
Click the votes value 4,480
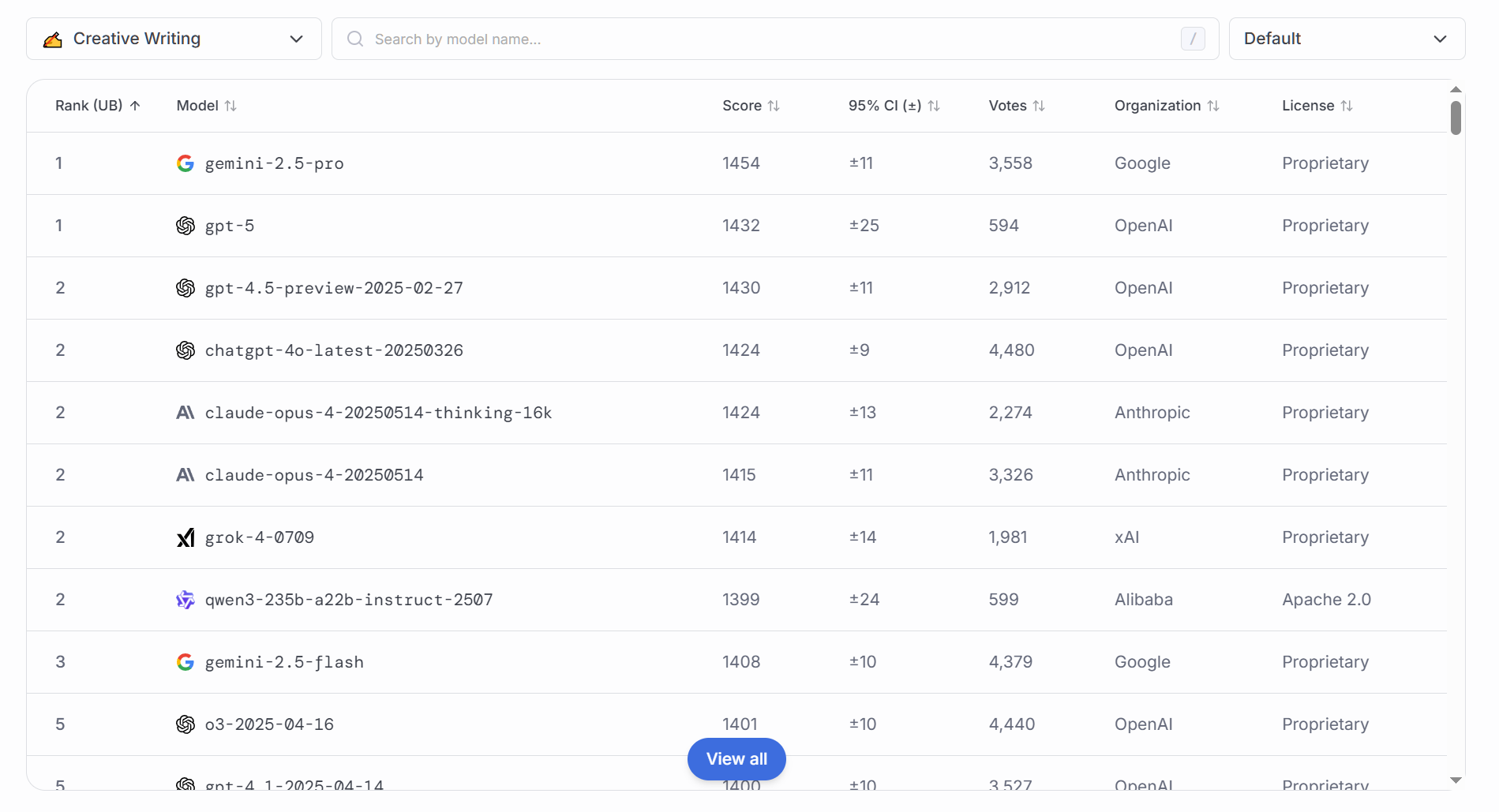coord(1012,350)
